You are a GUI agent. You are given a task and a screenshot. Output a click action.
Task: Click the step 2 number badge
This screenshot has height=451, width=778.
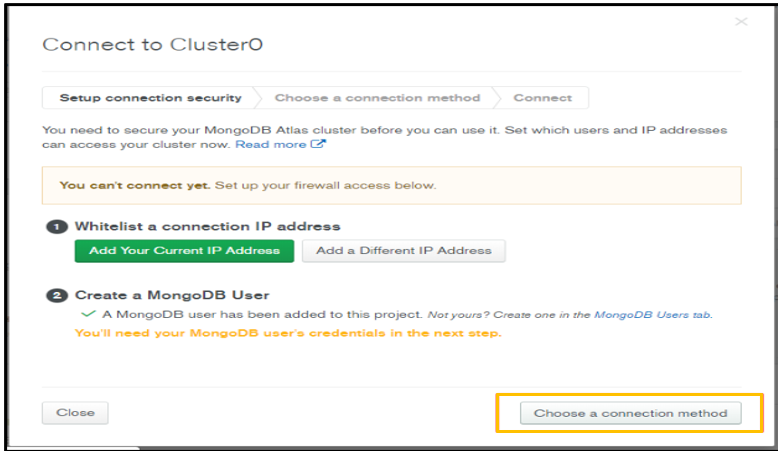(57, 296)
